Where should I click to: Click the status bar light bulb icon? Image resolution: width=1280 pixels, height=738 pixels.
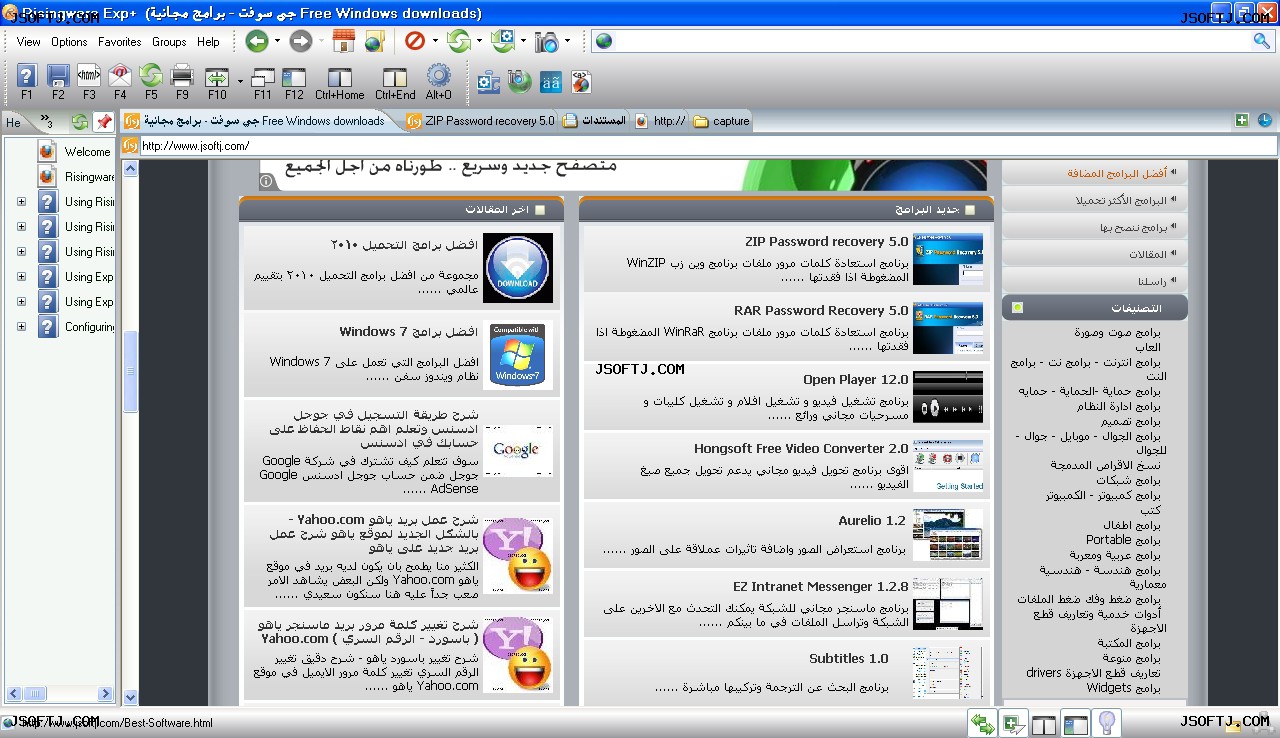click(x=1106, y=723)
